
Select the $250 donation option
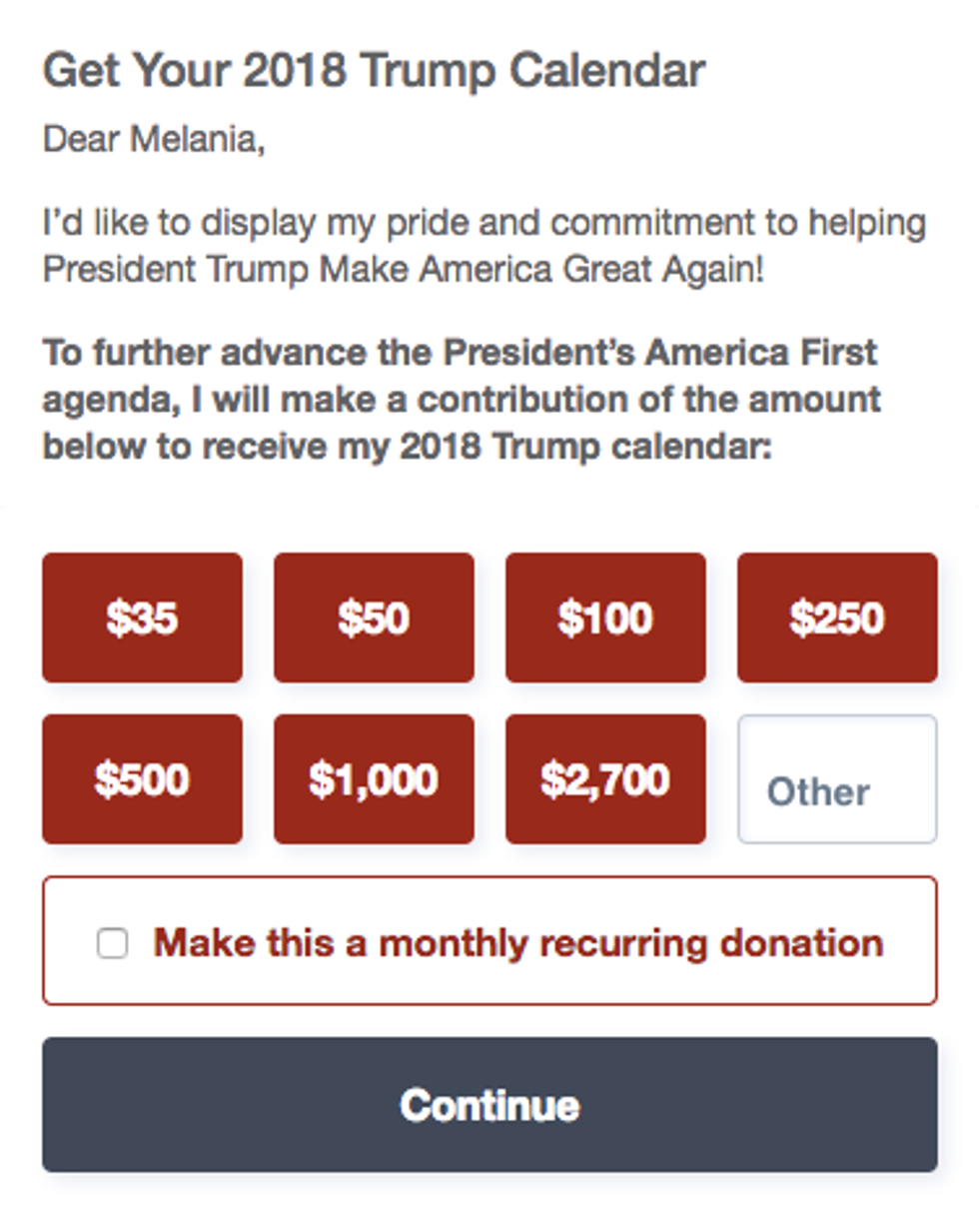coord(837,617)
